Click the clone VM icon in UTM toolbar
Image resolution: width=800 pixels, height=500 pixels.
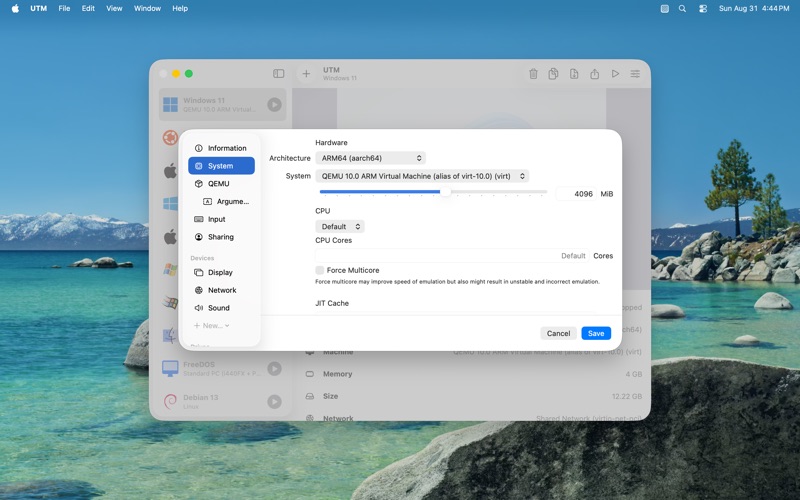click(x=553, y=74)
